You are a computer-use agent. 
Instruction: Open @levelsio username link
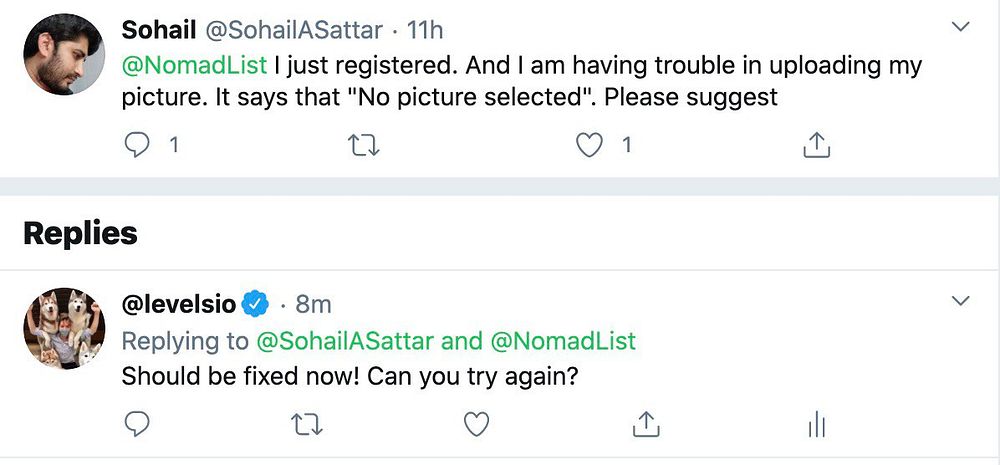coord(179,303)
